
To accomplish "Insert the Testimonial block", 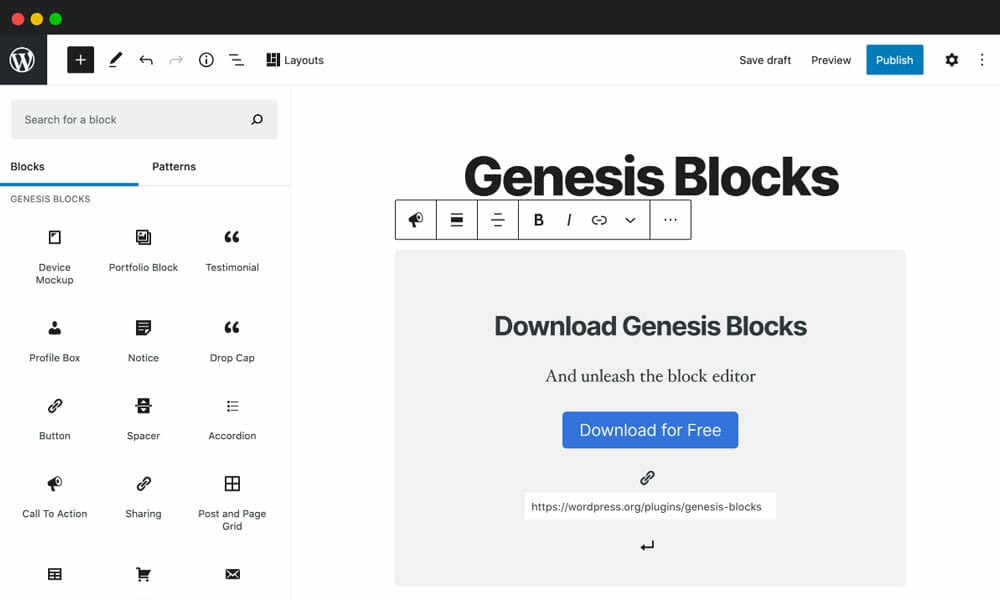I will click(x=232, y=251).
